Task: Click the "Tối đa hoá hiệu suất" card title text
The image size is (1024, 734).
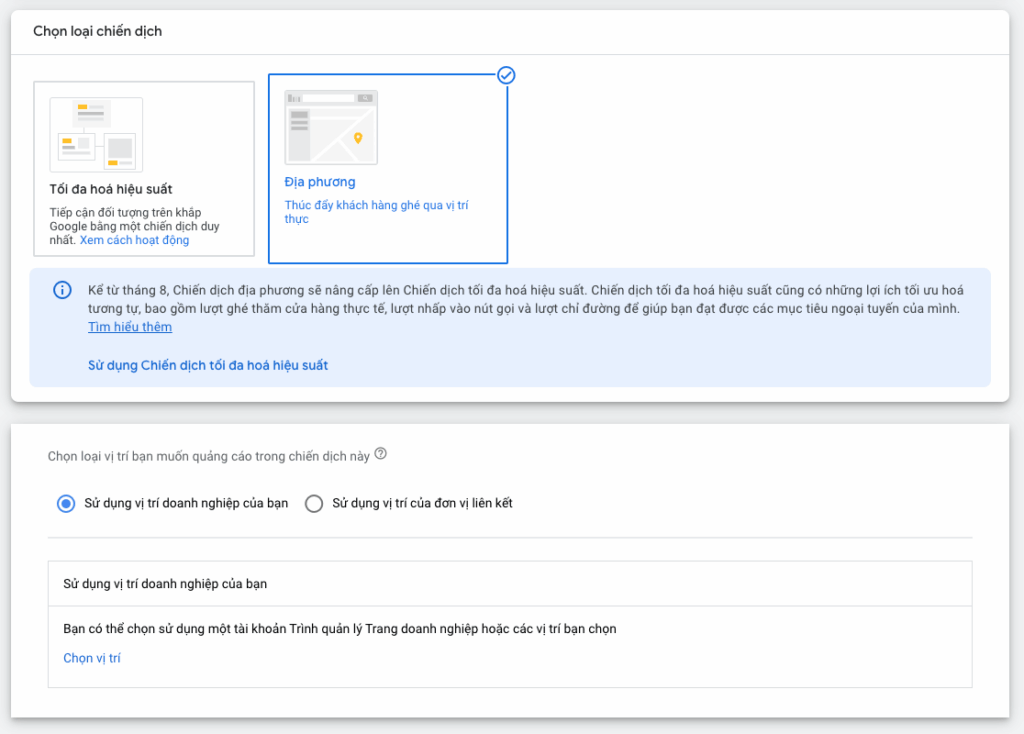Action: (111, 189)
